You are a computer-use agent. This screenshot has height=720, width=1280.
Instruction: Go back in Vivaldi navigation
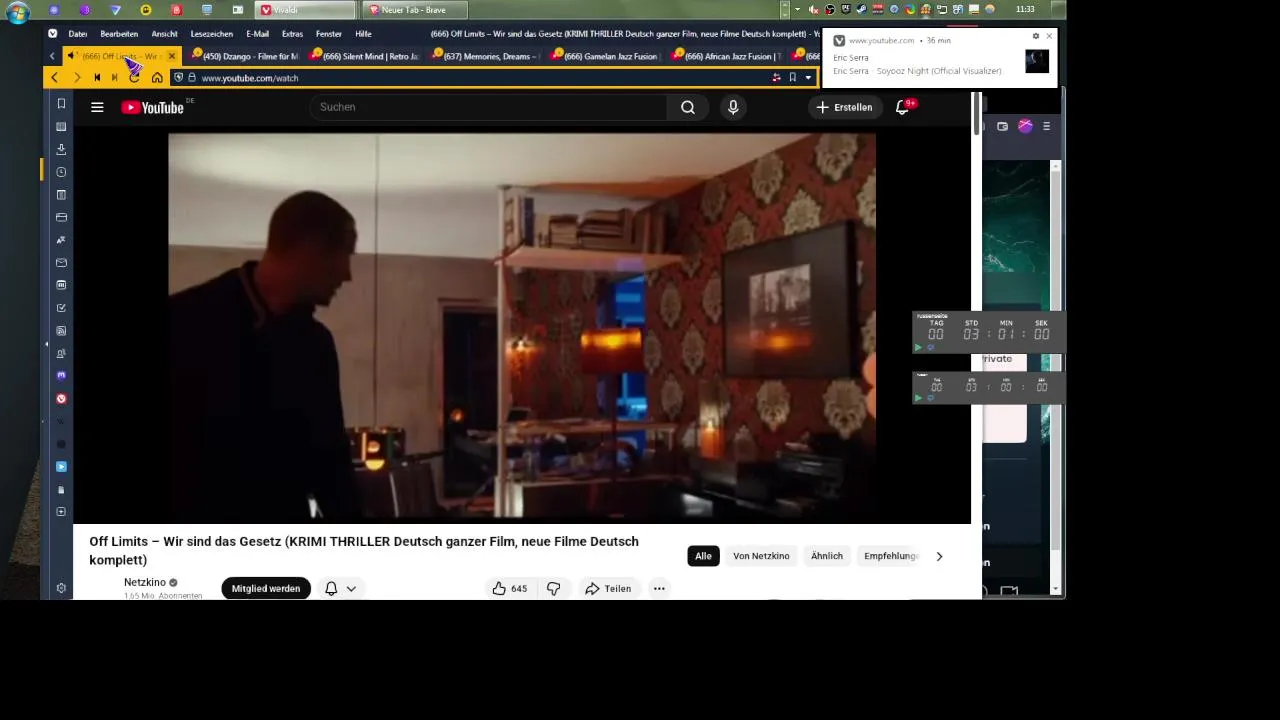coord(54,78)
